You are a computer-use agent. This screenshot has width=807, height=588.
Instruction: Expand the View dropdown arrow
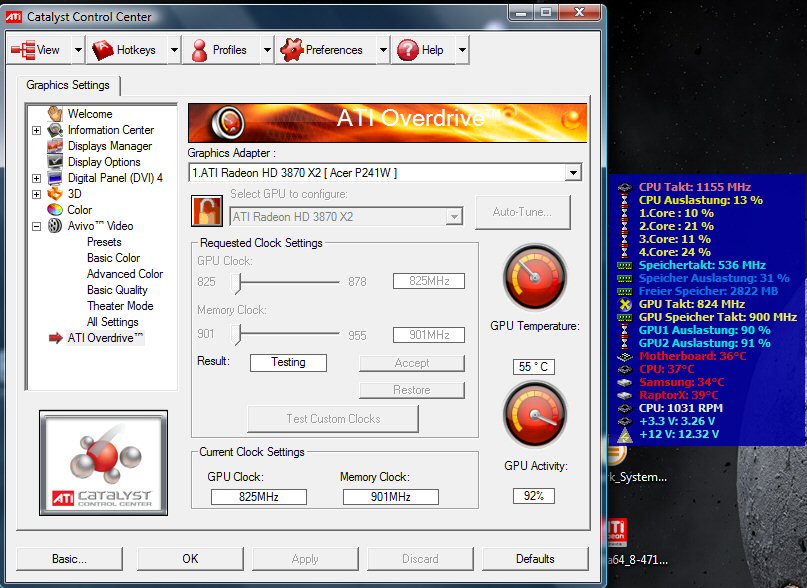pos(78,50)
